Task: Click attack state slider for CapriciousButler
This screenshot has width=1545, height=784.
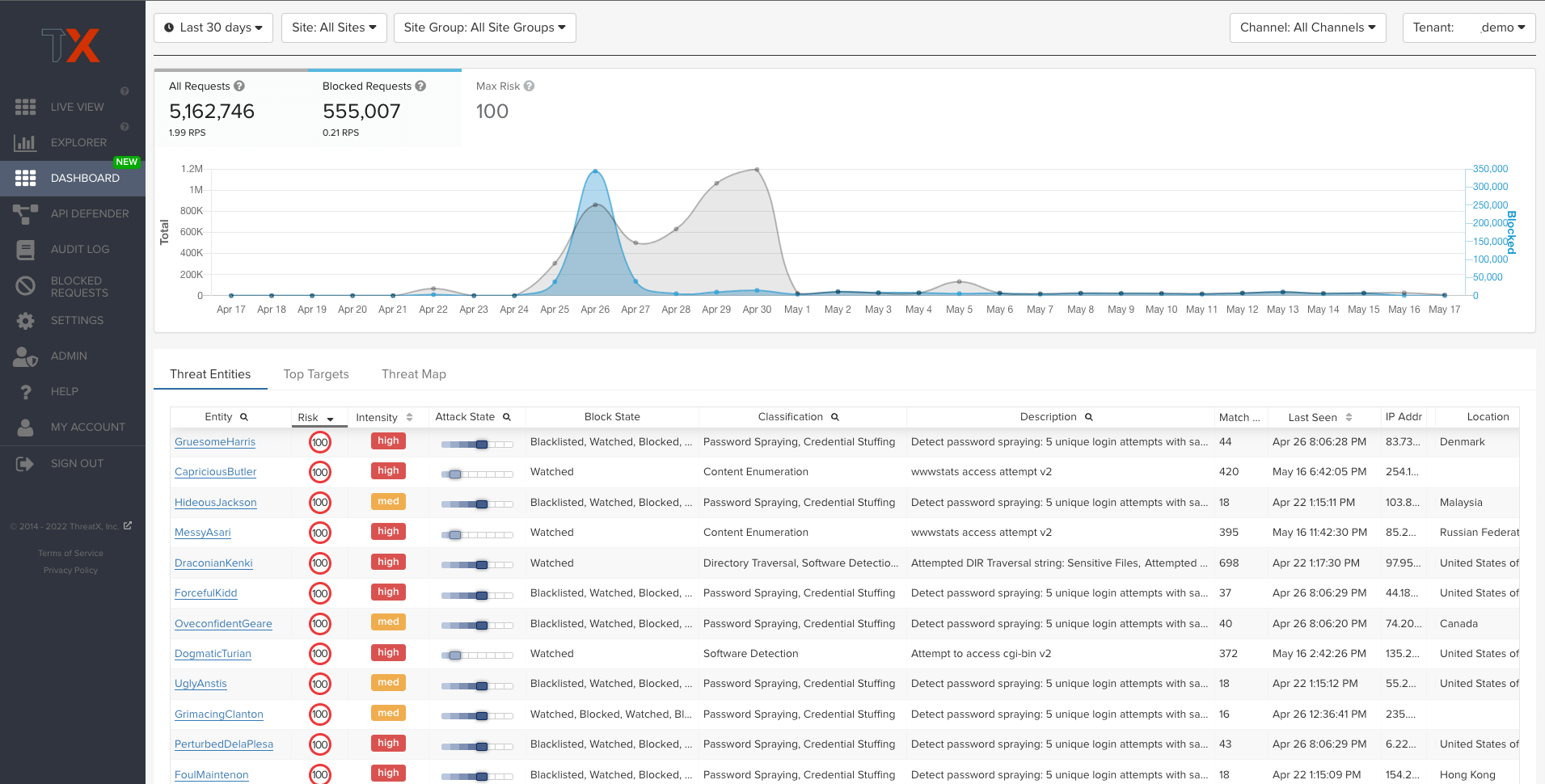Action: tap(477, 474)
